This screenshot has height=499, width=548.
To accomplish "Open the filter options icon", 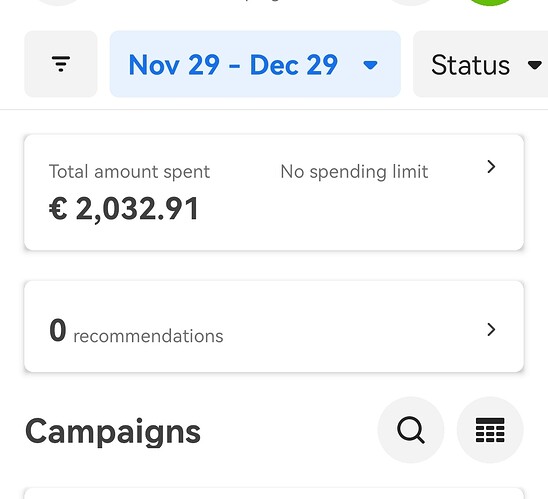I will click(x=60, y=64).
